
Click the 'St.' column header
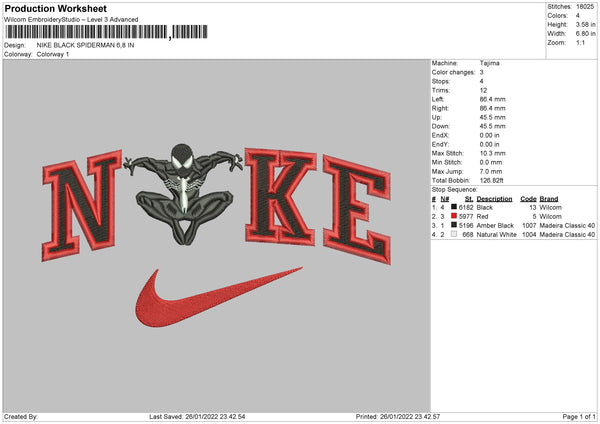click(x=469, y=199)
